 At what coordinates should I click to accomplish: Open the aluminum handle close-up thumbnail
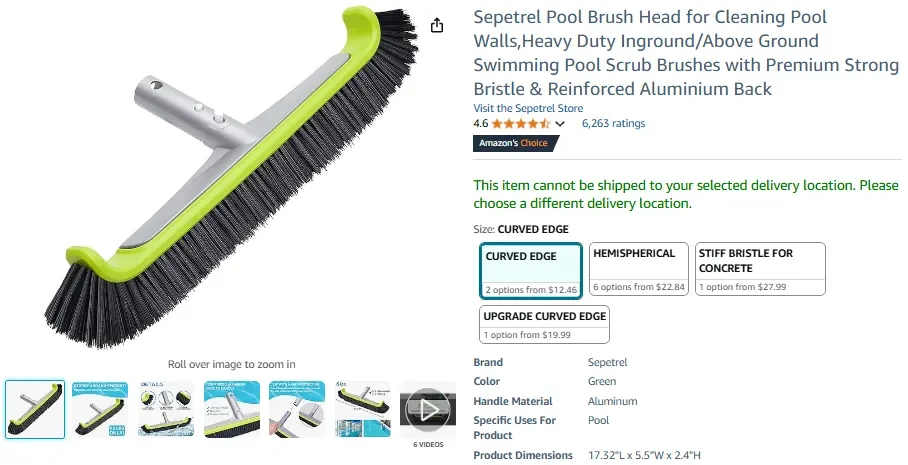[232, 408]
